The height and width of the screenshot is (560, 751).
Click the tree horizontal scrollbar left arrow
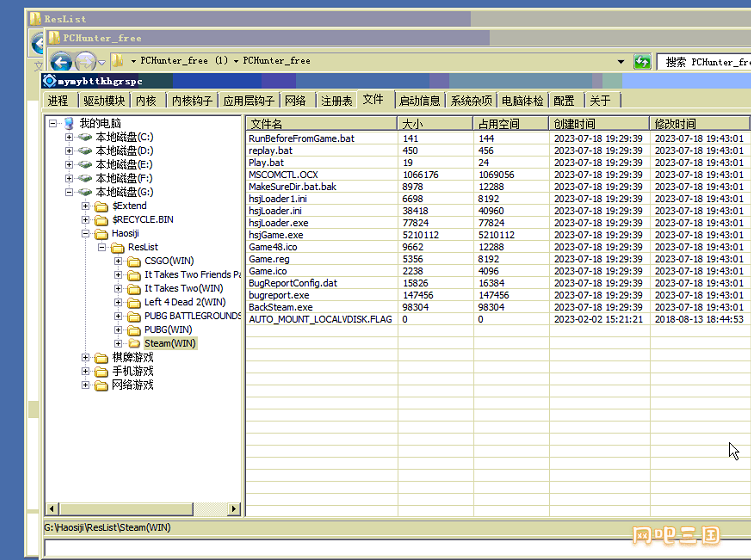(52, 509)
